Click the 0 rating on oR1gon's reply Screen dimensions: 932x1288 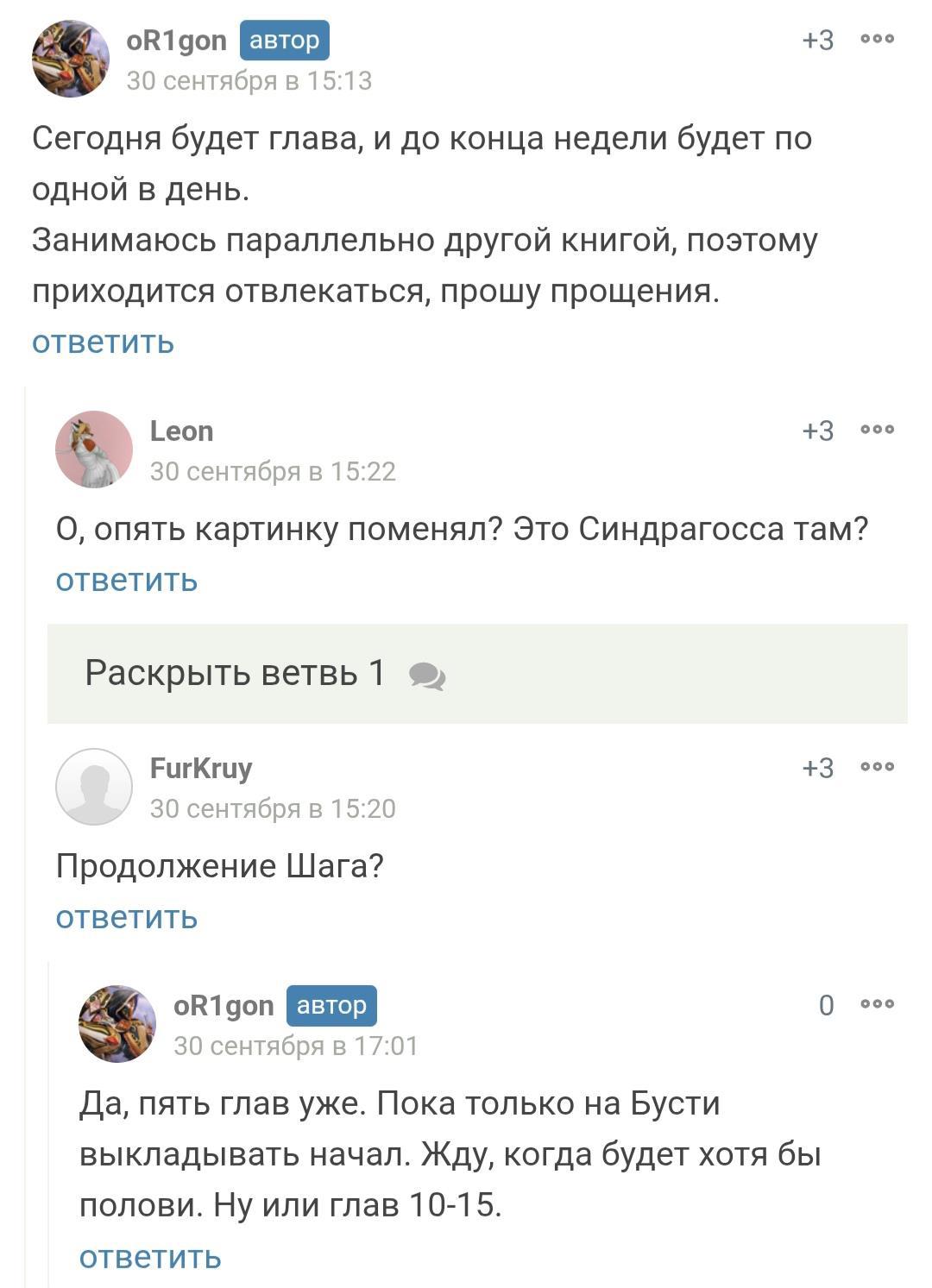coord(826,1005)
